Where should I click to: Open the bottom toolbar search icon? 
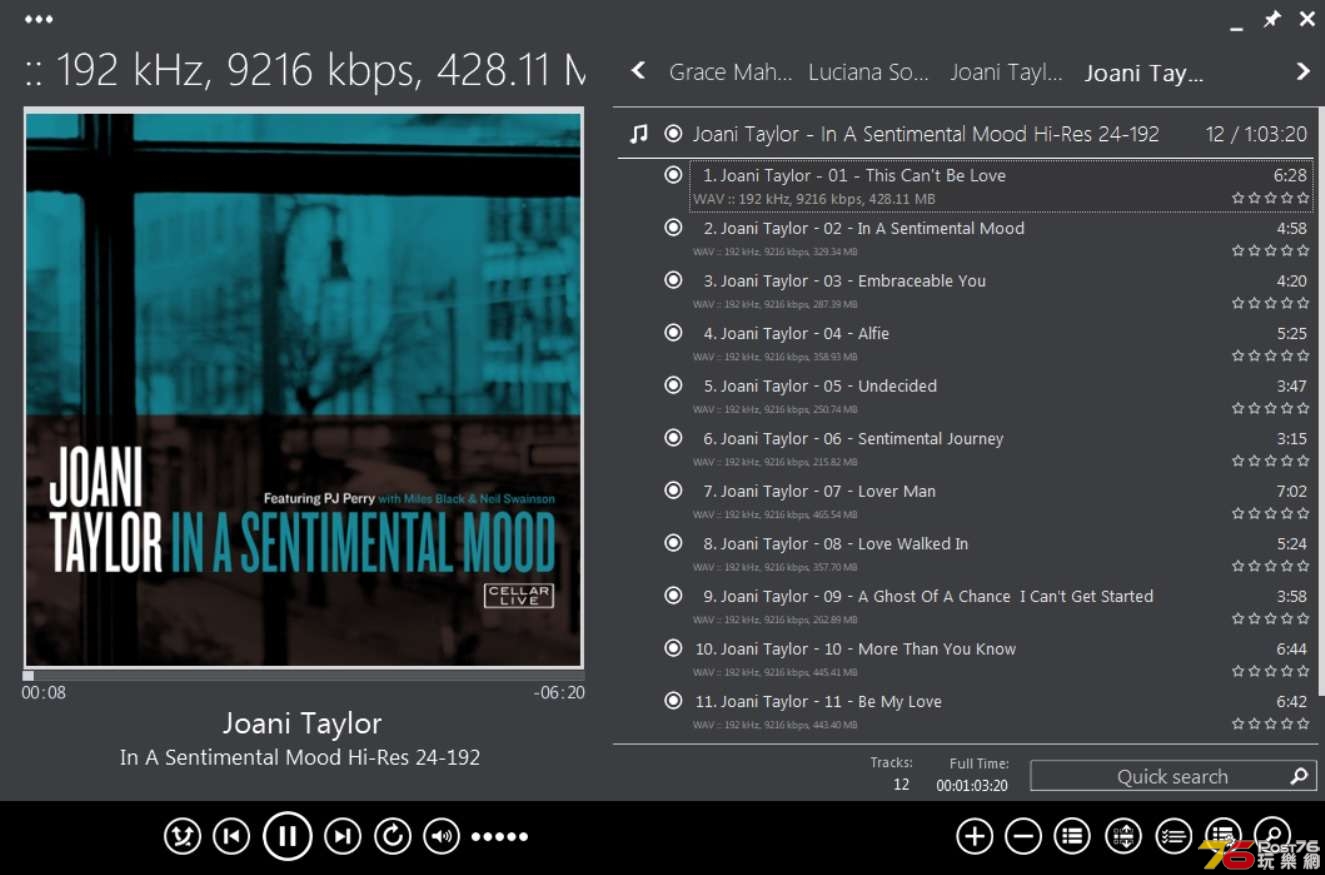(x=1272, y=834)
